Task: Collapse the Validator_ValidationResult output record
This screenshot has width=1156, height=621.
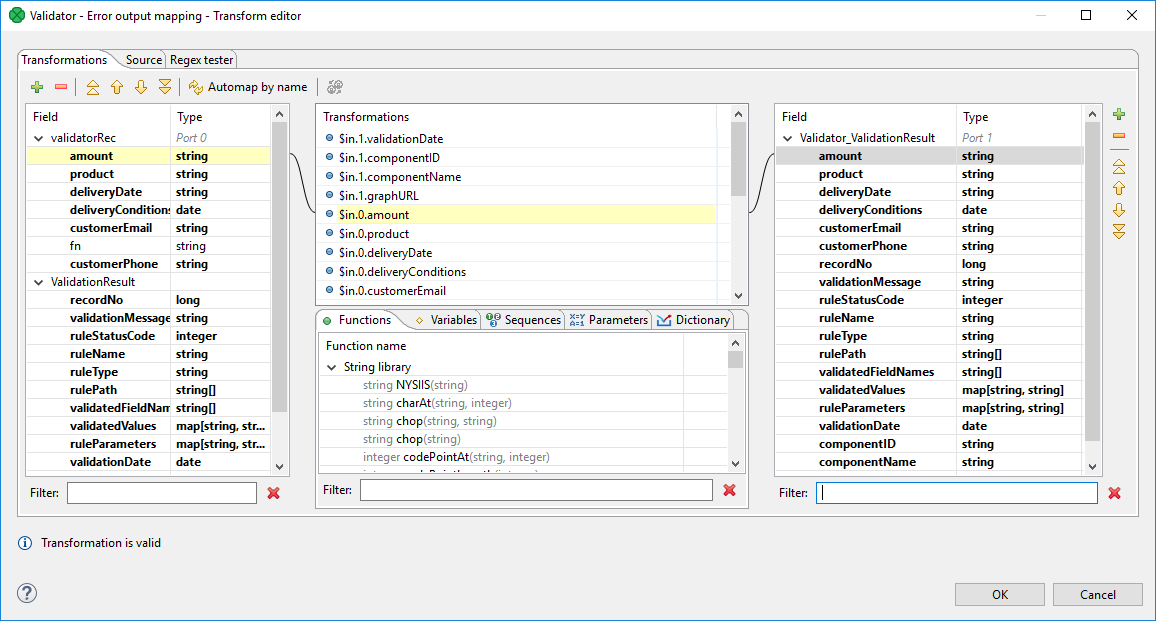Action: [787, 137]
